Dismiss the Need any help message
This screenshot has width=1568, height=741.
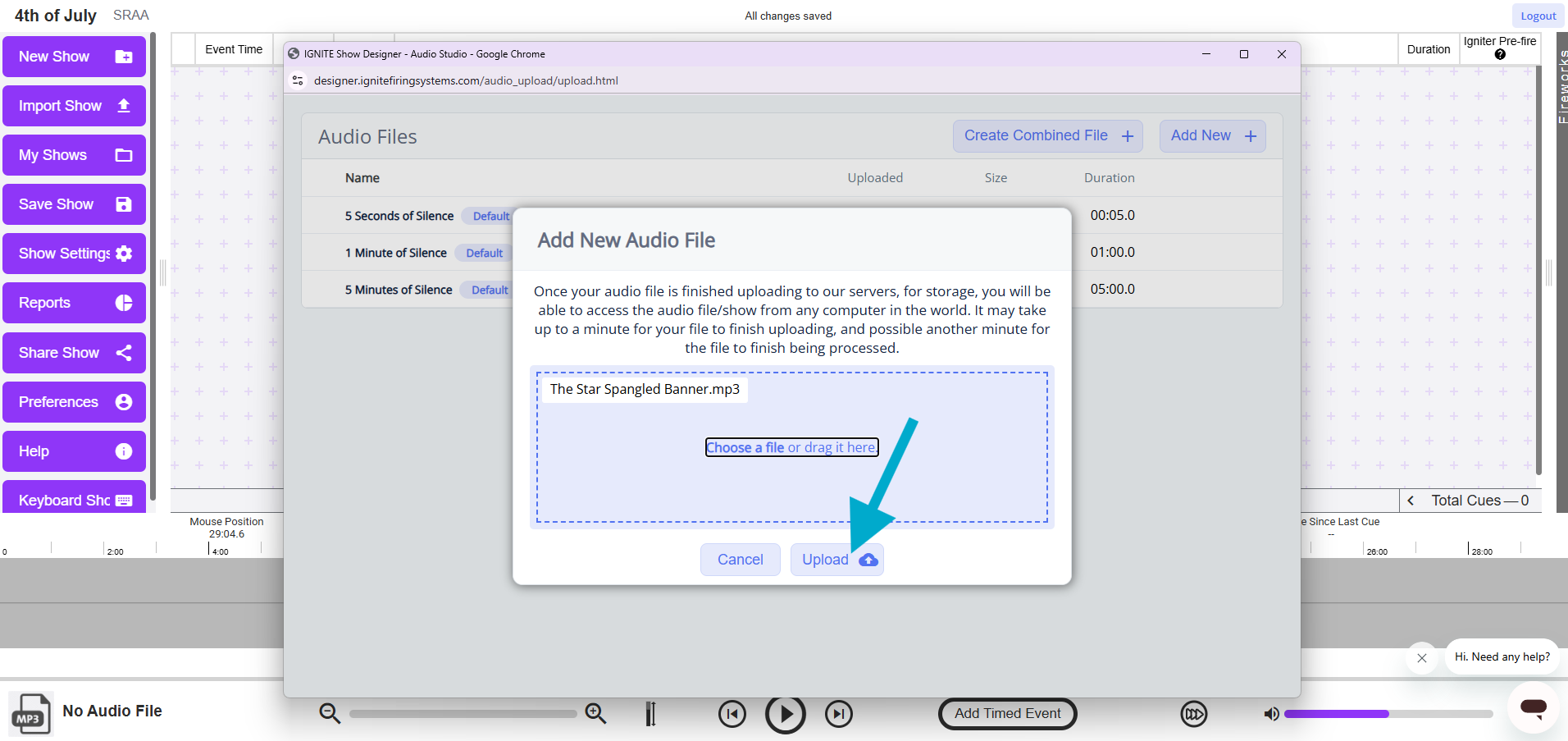[1423, 657]
